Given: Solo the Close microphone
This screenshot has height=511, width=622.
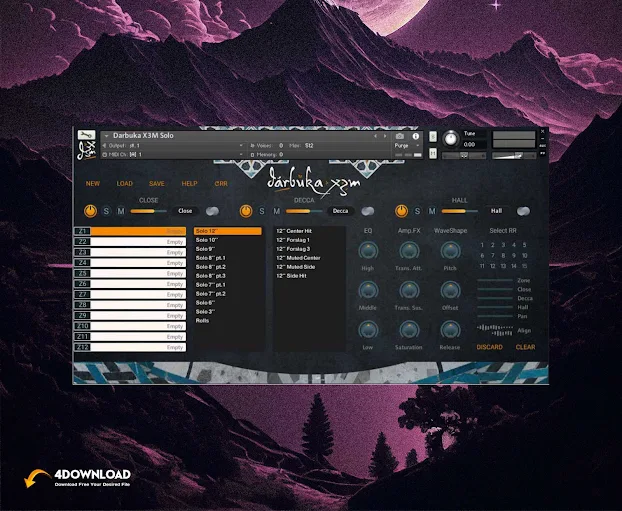Looking at the screenshot, I should [106, 211].
